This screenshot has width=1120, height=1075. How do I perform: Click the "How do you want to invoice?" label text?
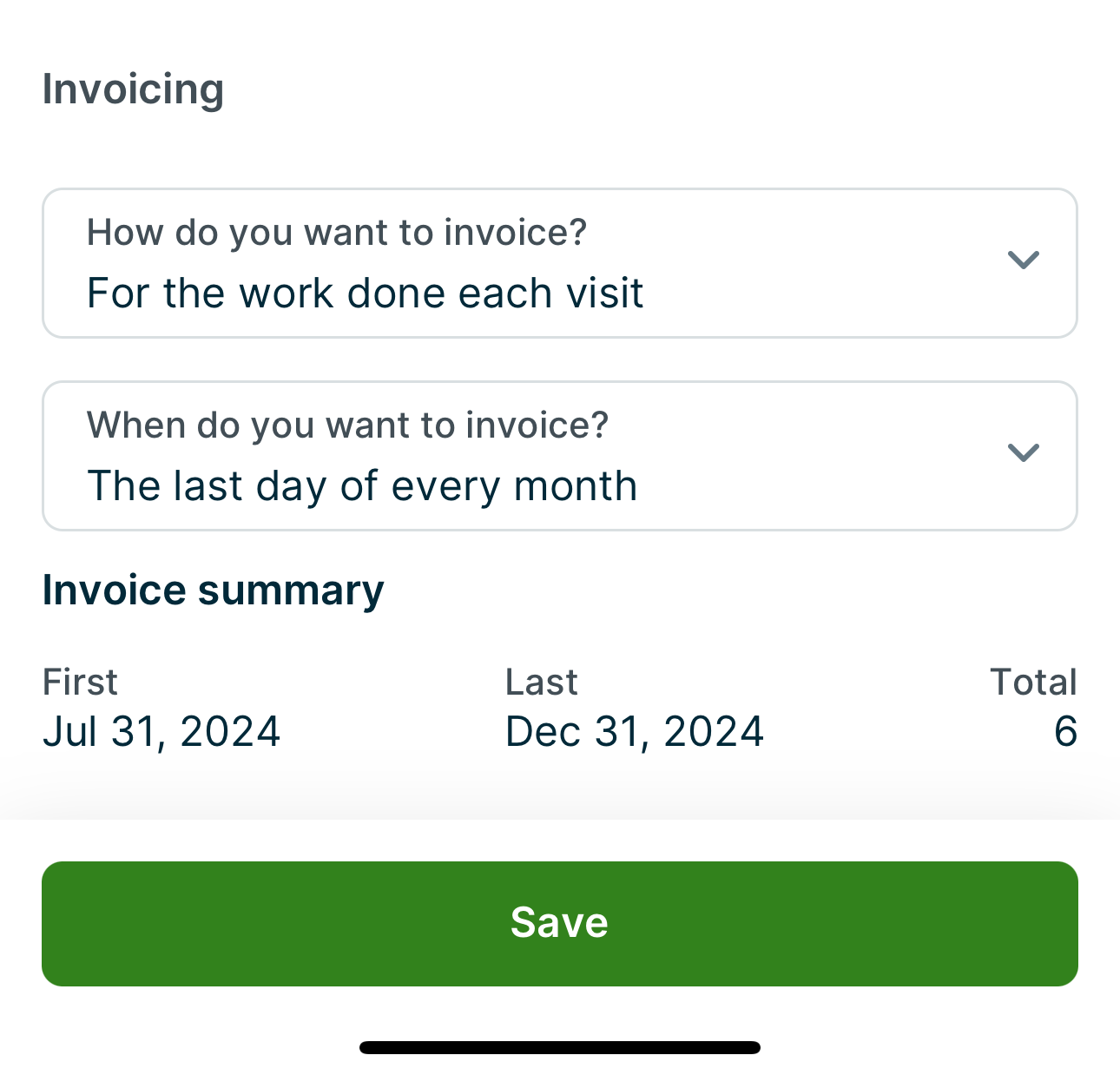(x=337, y=233)
